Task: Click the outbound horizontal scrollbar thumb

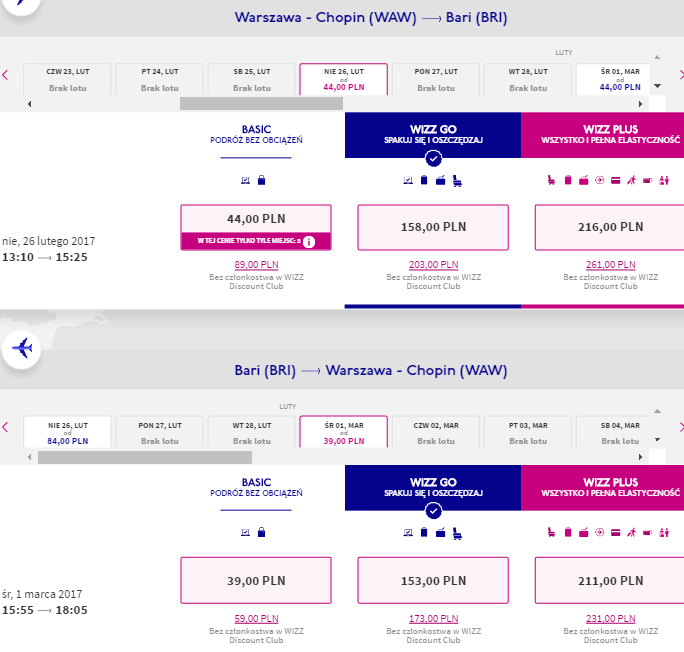Action: [x=261, y=104]
